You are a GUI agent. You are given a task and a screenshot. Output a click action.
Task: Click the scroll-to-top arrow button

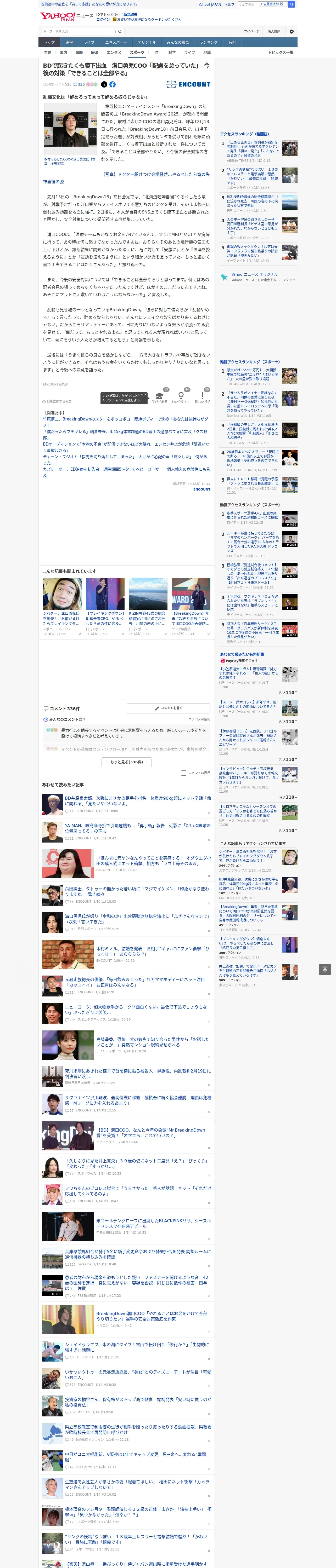coord(325,969)
